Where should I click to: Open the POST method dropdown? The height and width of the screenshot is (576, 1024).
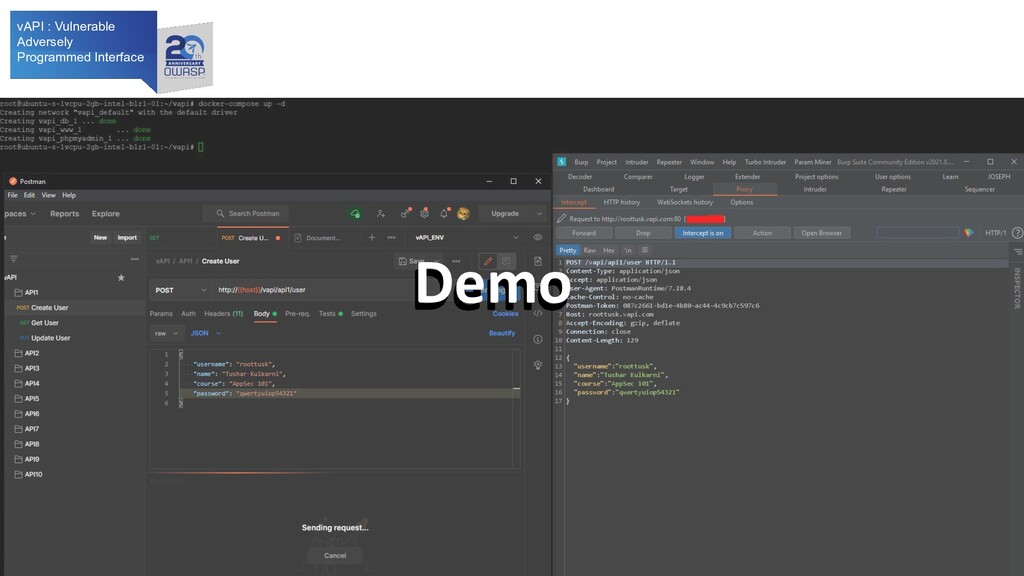[180, 290]
